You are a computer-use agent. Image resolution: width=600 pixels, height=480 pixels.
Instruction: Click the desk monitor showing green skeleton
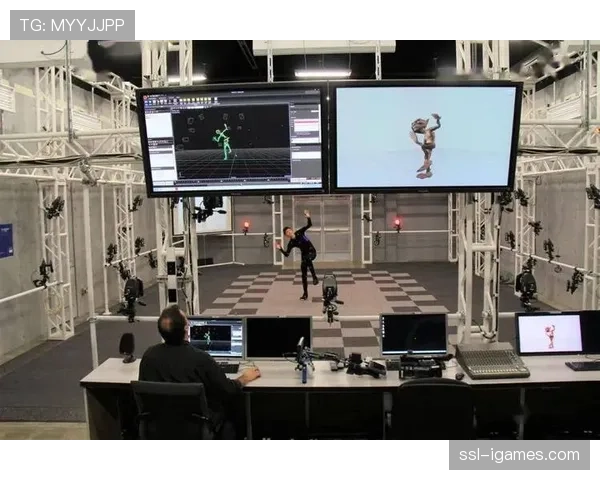point(216,337)
